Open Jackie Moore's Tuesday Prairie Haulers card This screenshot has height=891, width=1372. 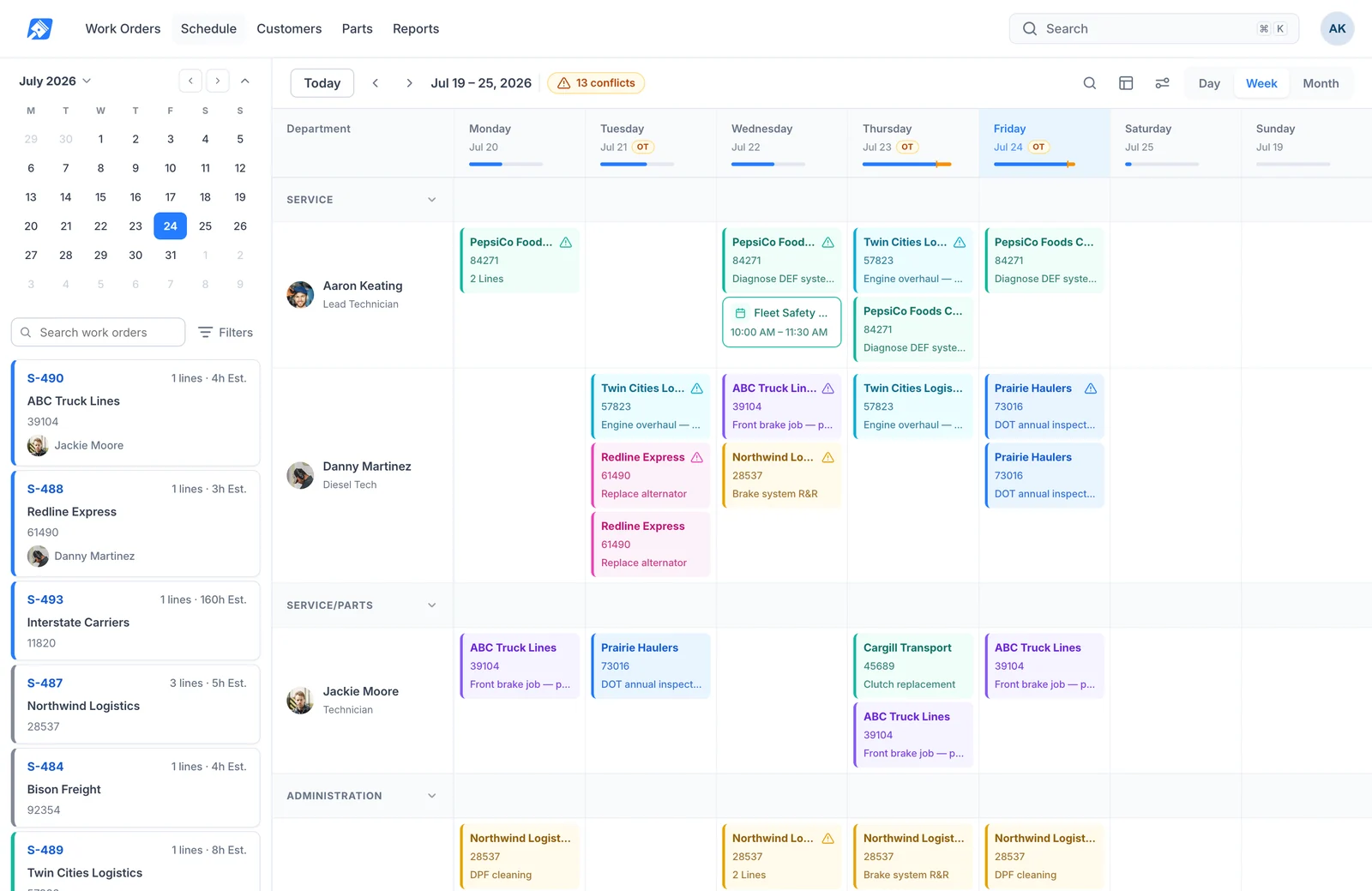point(651,666)
